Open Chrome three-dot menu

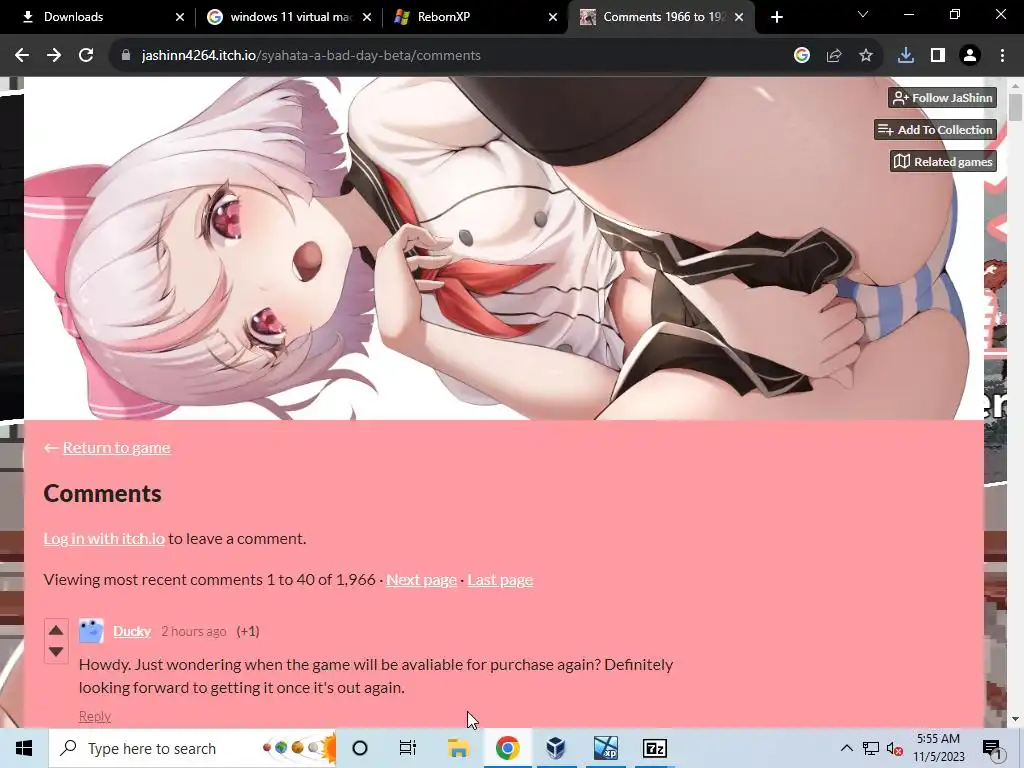(x=1002, y=56)
